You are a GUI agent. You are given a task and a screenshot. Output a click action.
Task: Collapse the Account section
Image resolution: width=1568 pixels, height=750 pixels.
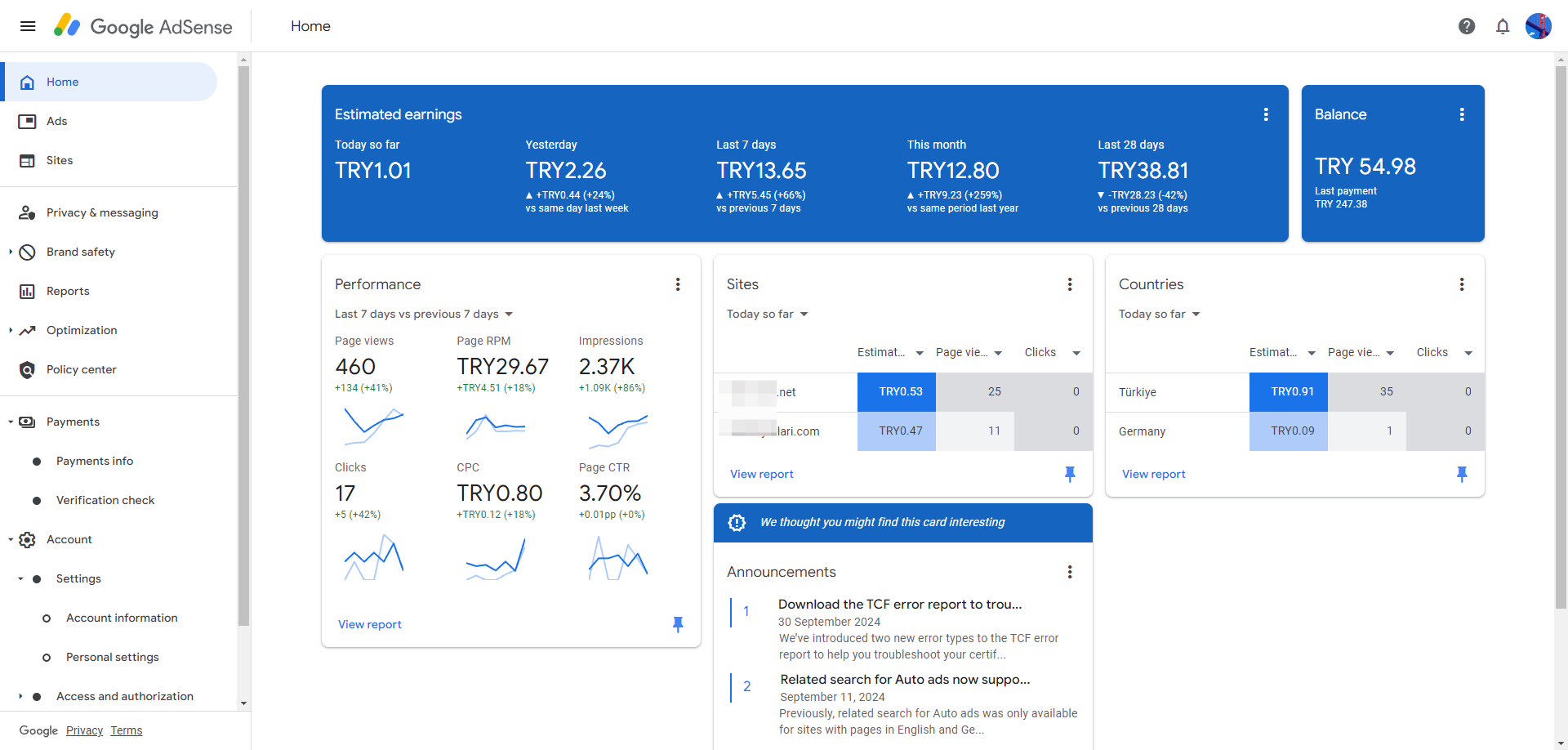click(11, 539)
